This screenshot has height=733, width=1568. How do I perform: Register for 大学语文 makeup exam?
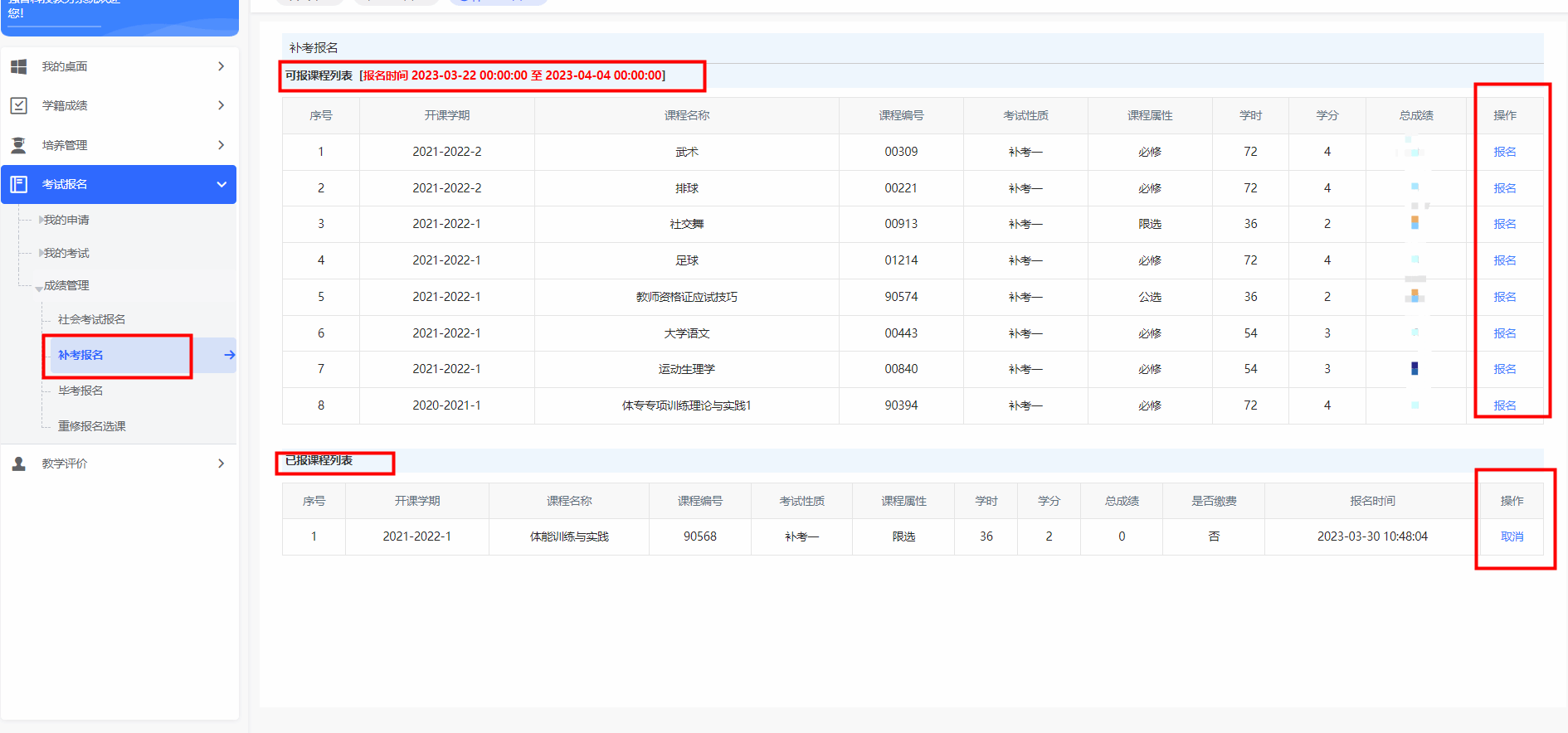pos(1504,333)
